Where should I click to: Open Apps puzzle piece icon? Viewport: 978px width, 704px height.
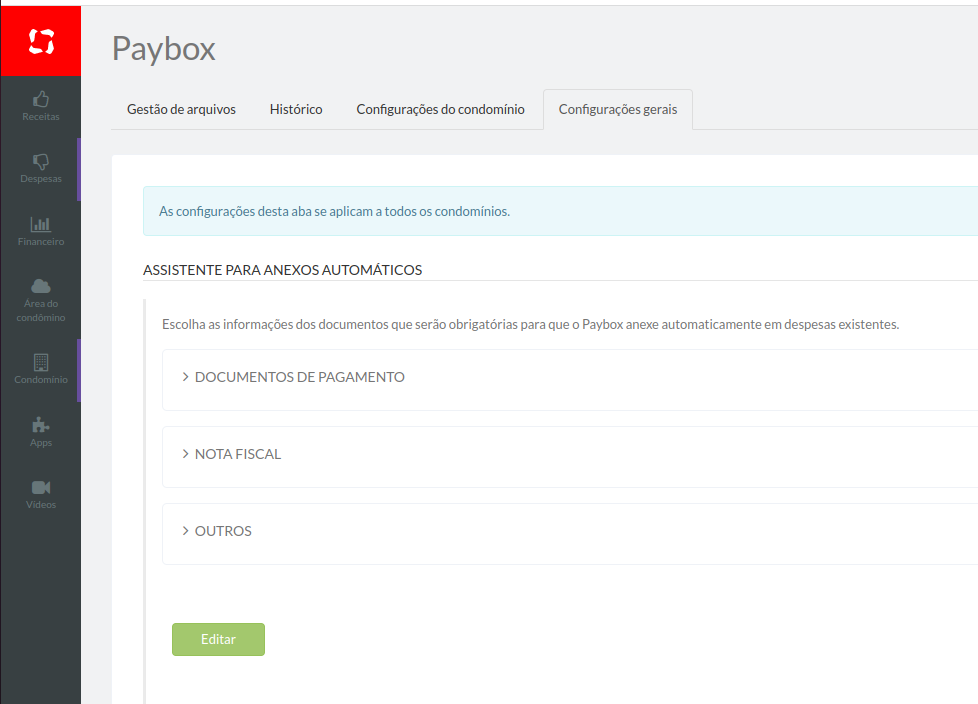pyautogui.click(x=41, y=425)
